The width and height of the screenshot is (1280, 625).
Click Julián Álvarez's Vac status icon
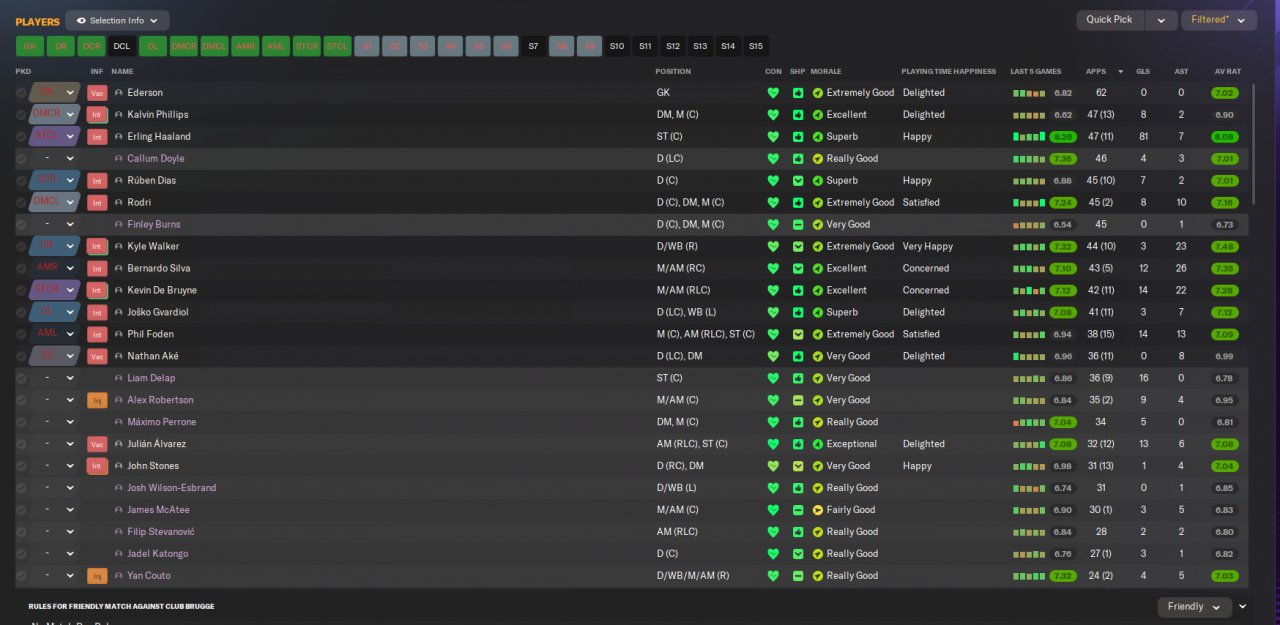pyautogui.click(x=97, y=444)
